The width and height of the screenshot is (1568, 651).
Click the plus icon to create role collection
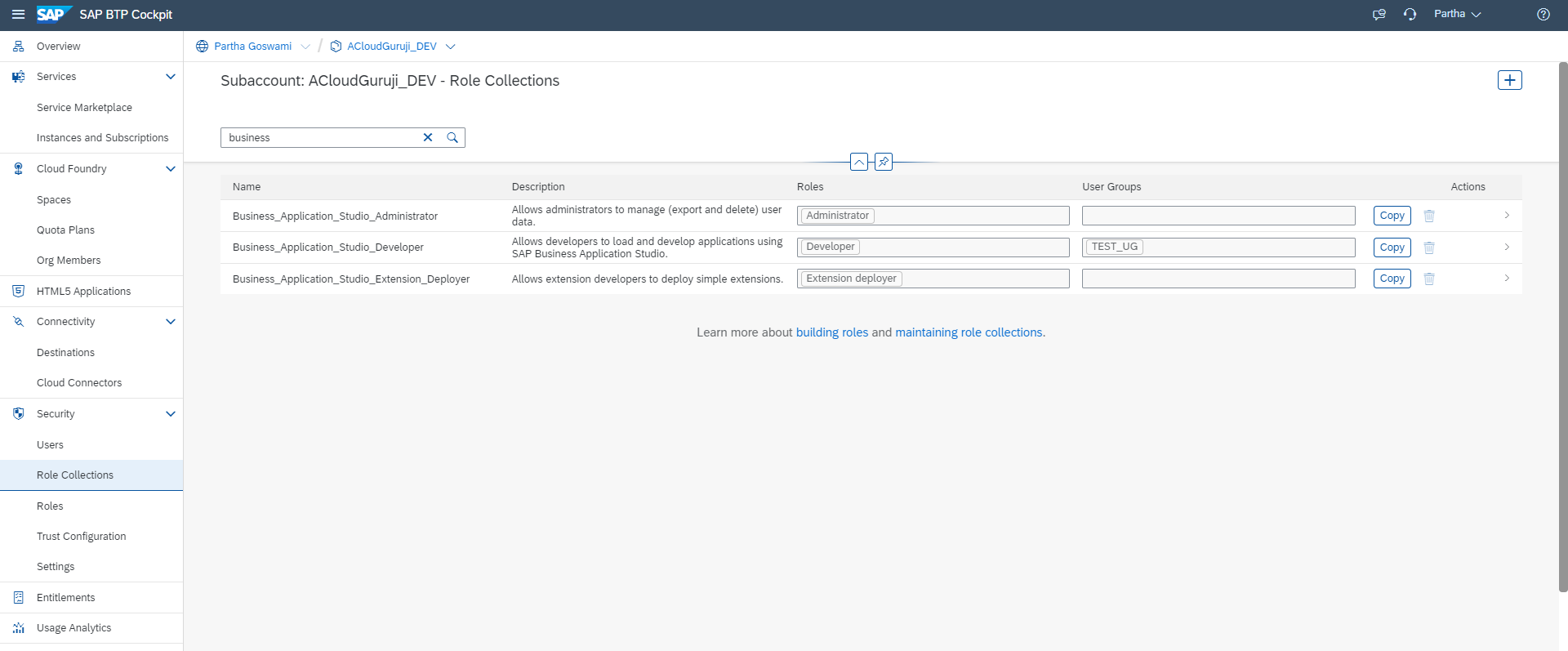(1509, 80)
